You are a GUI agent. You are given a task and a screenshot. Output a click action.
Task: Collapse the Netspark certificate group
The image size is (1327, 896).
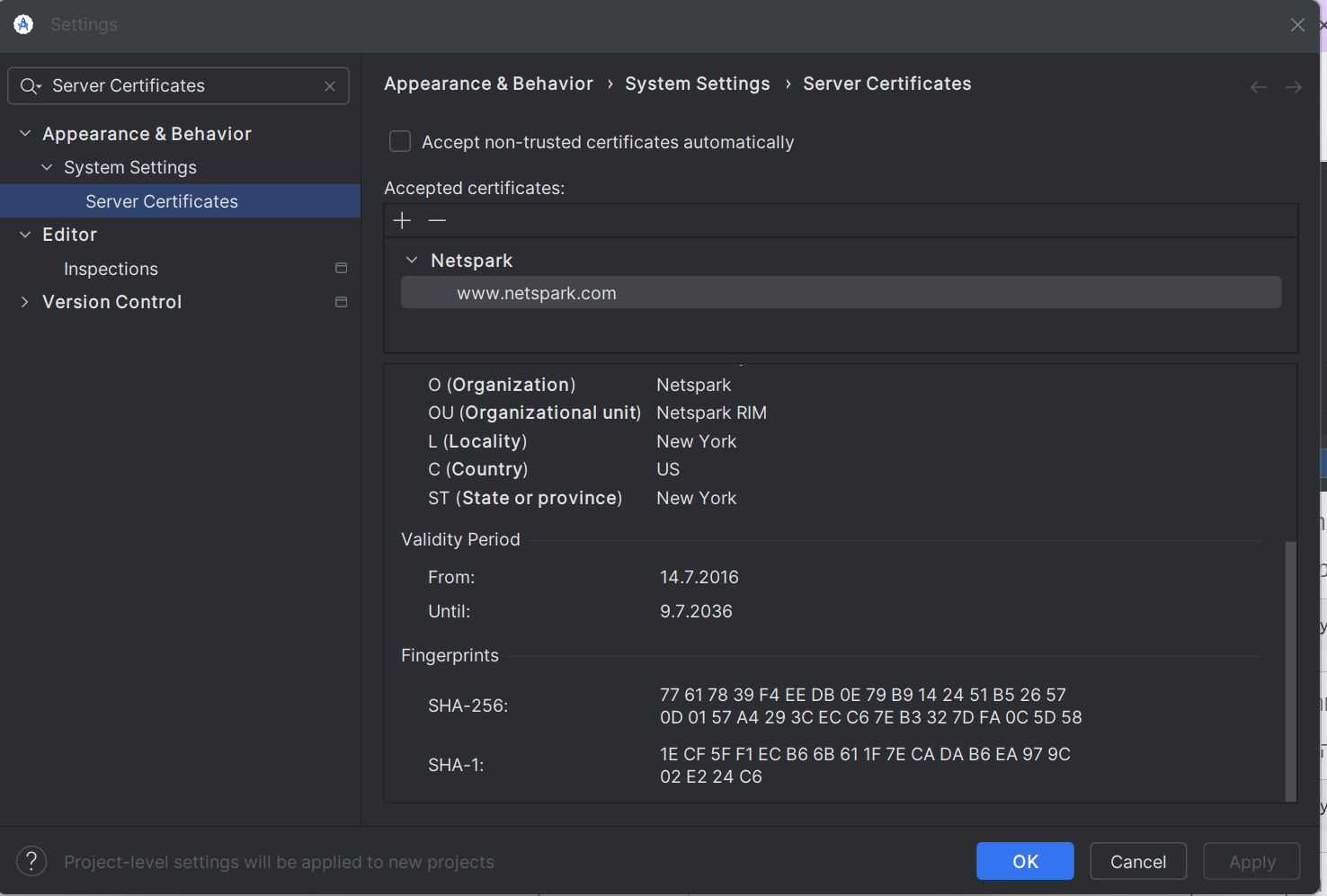click(x=412, y=260)
